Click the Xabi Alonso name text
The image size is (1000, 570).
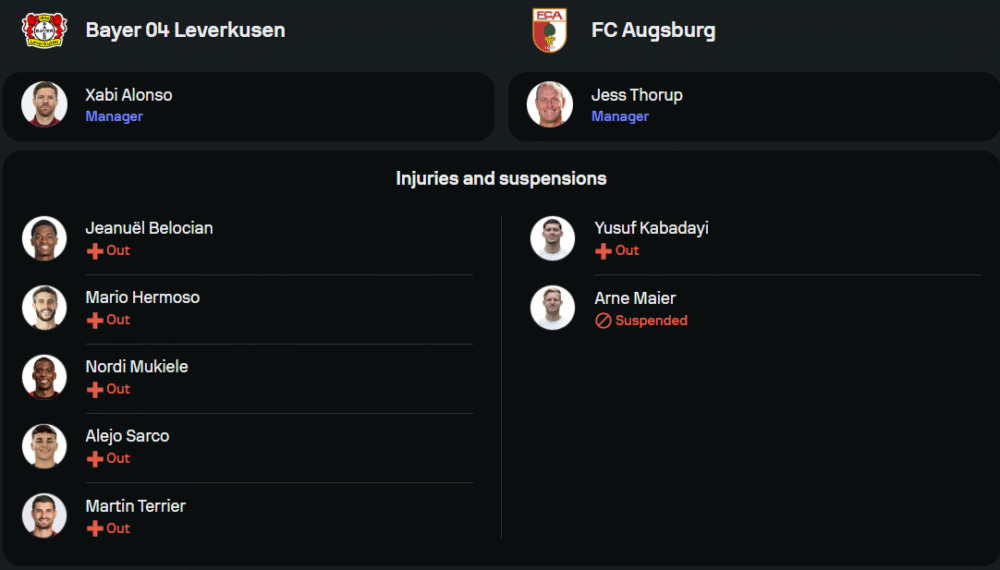[x=128, y=95]
